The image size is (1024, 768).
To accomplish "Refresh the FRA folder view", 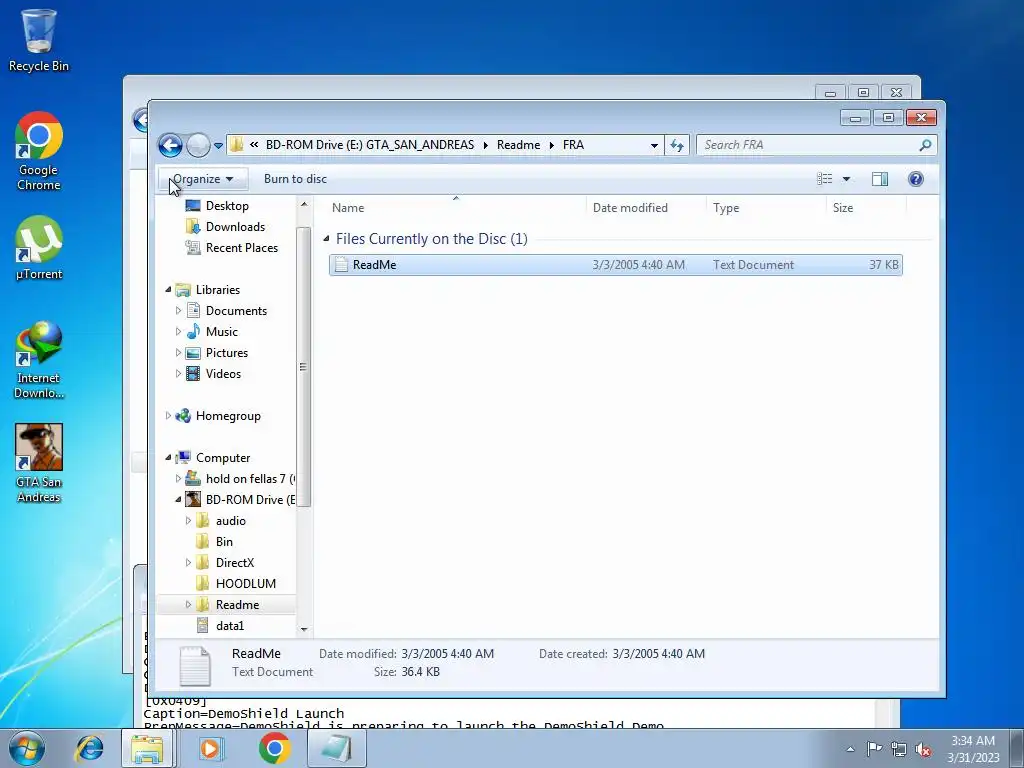I will coord(677,146).
